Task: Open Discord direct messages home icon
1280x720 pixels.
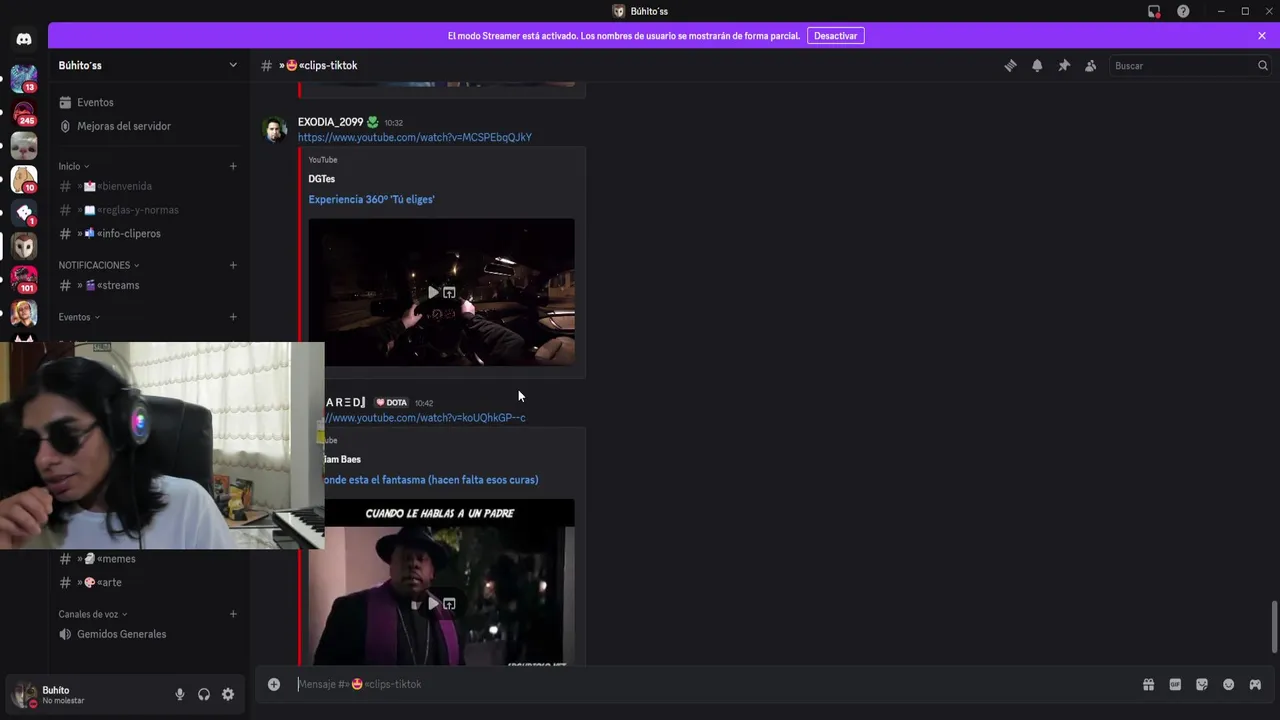Action: [x=24, y=40]
